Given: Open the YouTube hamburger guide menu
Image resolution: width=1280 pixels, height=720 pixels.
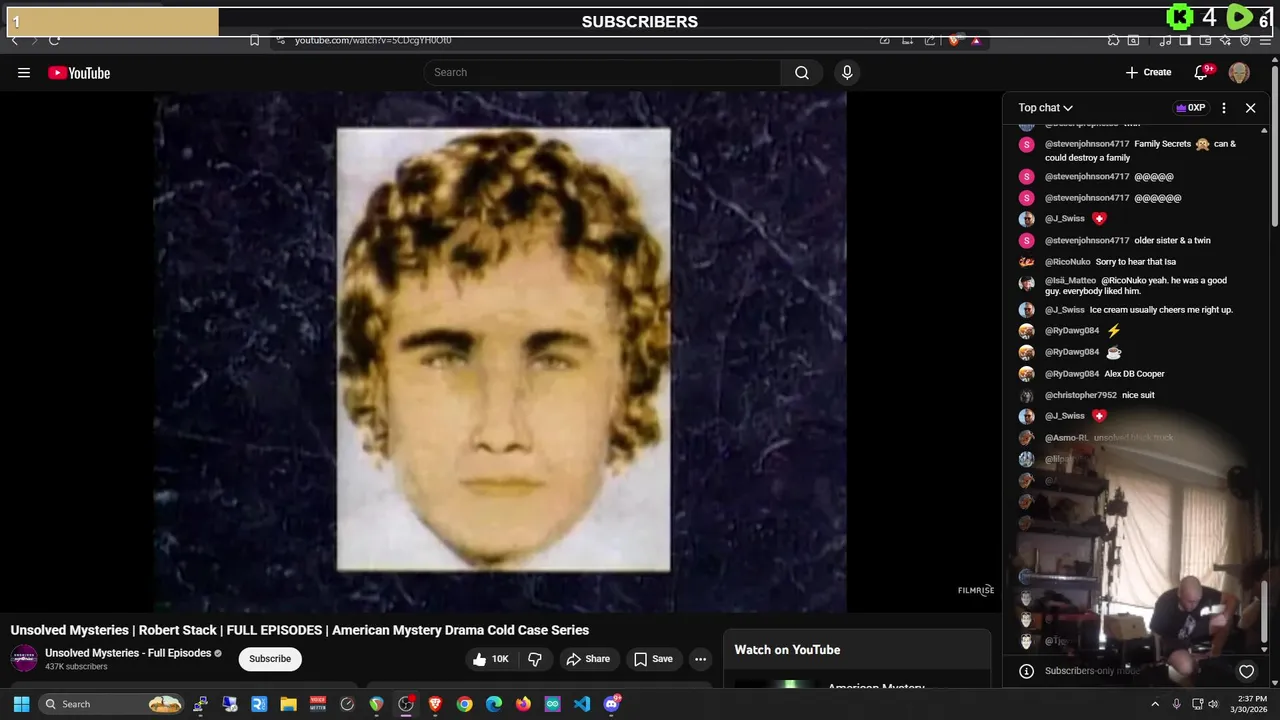Looking at the screenshot, I should (x=24, y=72).
